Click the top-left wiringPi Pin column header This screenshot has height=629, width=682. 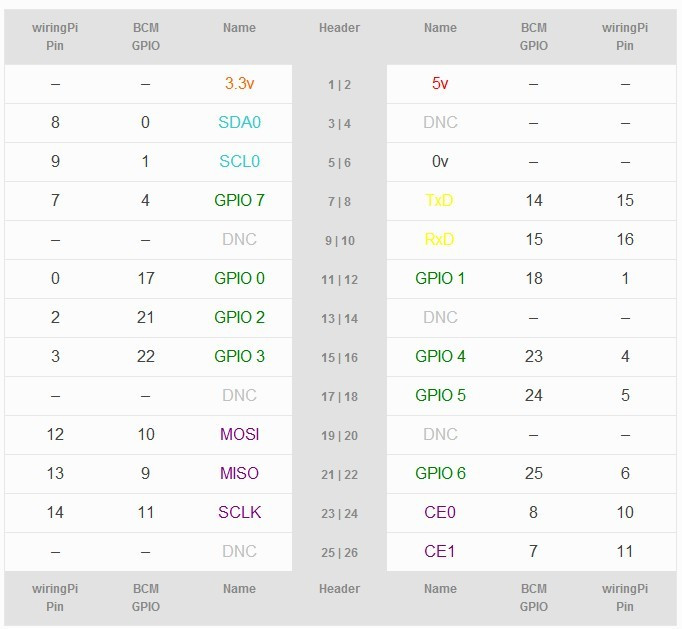(55, 37)
